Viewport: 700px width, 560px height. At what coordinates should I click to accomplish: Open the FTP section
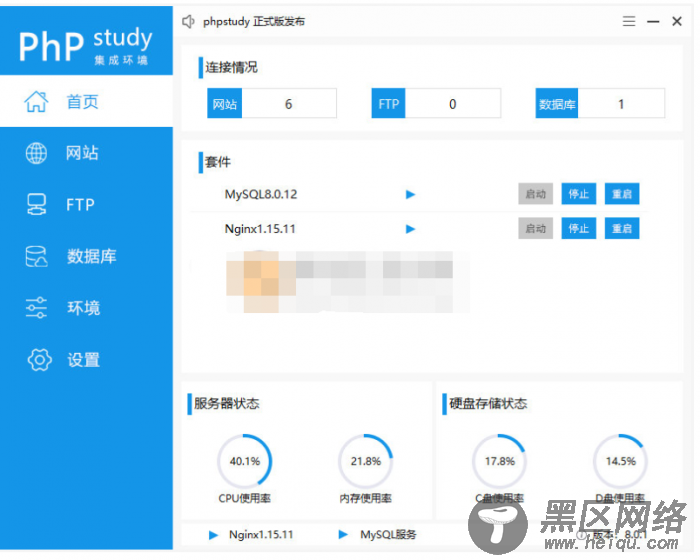(86, 205)
